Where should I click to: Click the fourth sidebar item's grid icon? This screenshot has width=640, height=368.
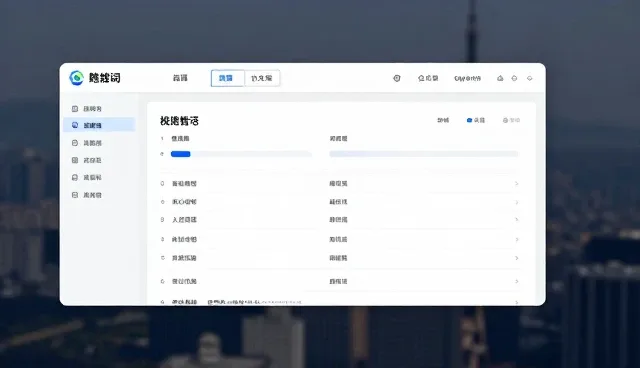[x=75, y=160]
